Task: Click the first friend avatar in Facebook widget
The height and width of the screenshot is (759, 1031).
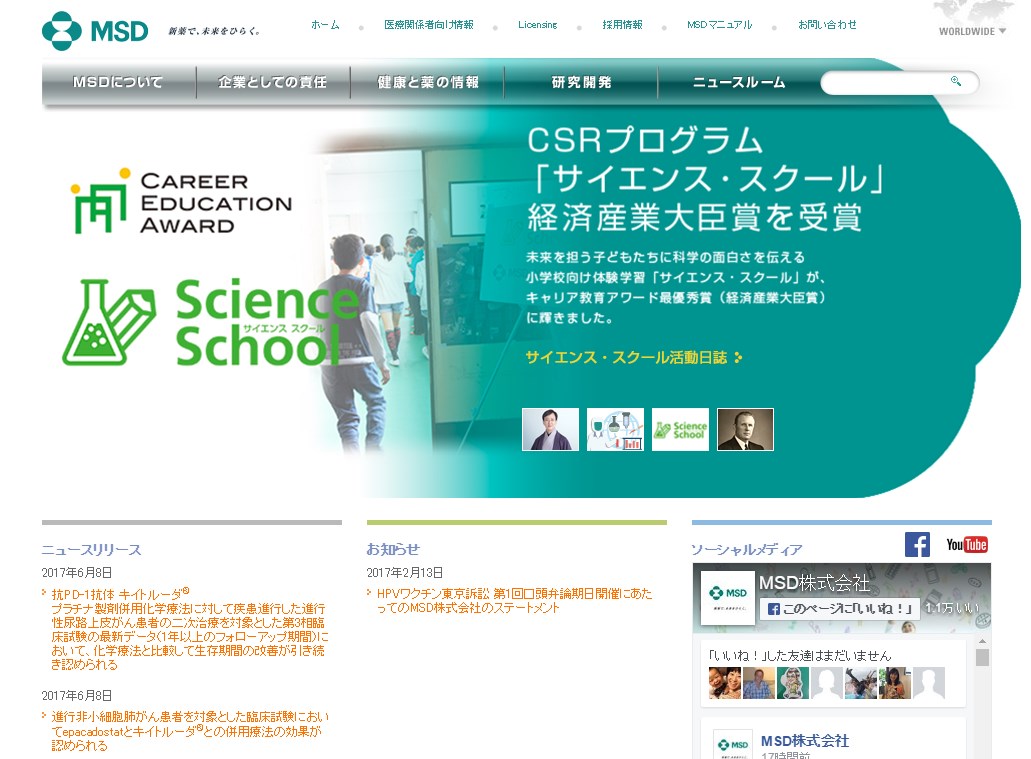Action: (725, 683)
